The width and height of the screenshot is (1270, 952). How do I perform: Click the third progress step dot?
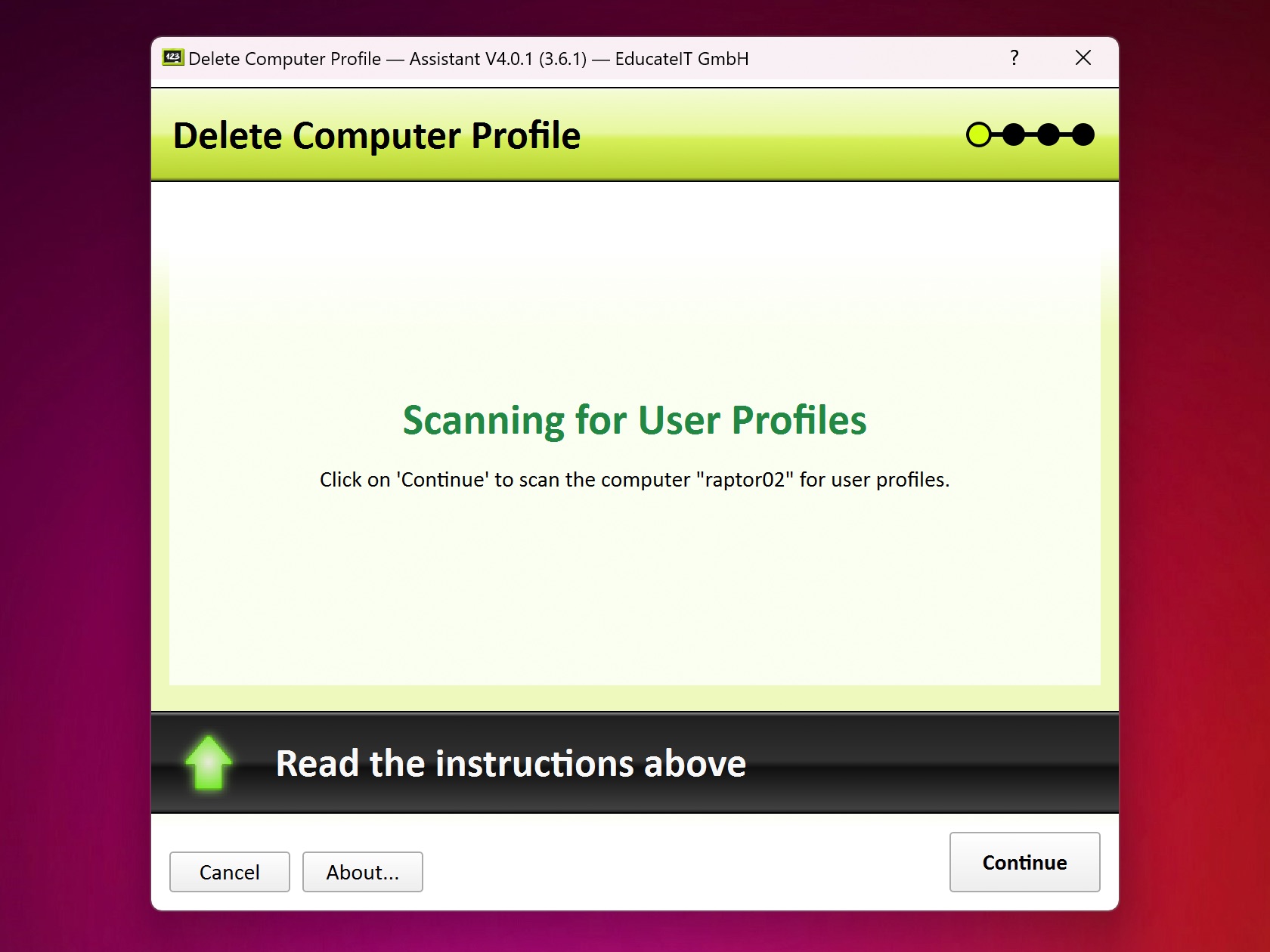[x=1049, y=134]
